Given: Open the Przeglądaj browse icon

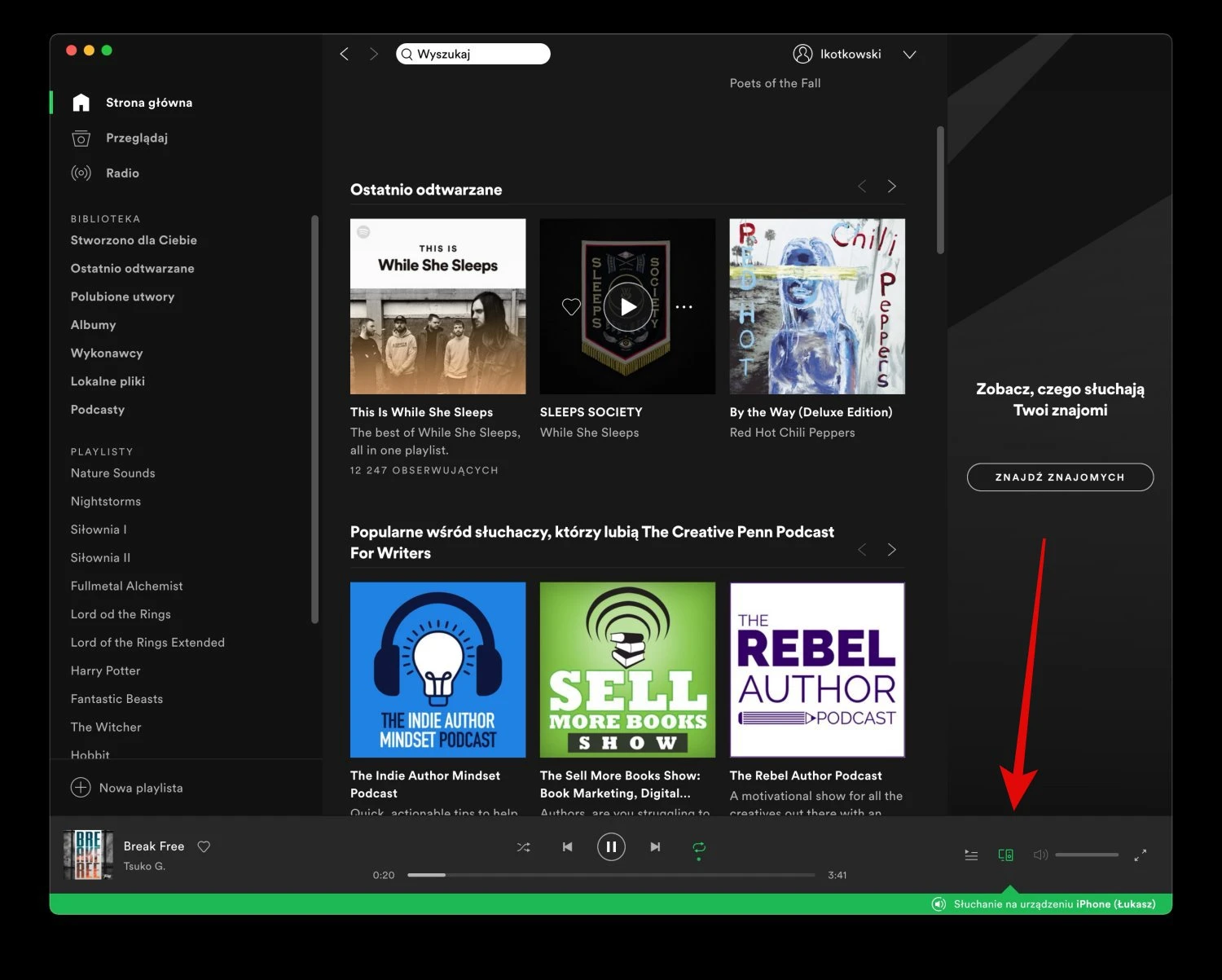Looking at the screenshot, I should (81, 138).
